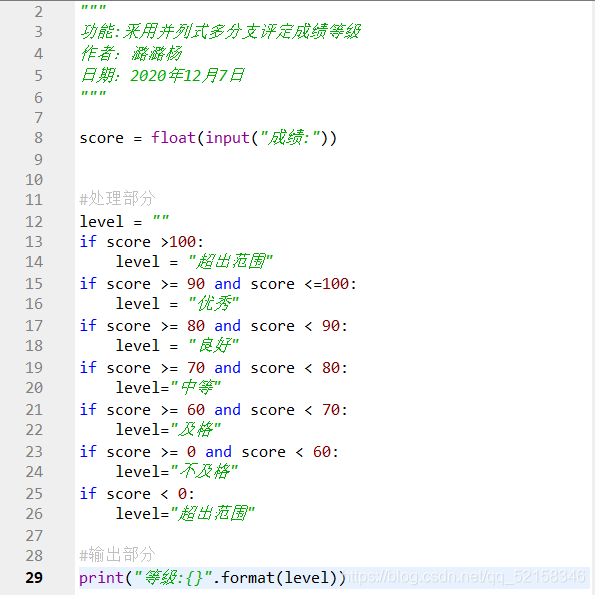Screen dimensions: 595x595
Task: Click line number 20 in the gutter
Action: (34, 388)
